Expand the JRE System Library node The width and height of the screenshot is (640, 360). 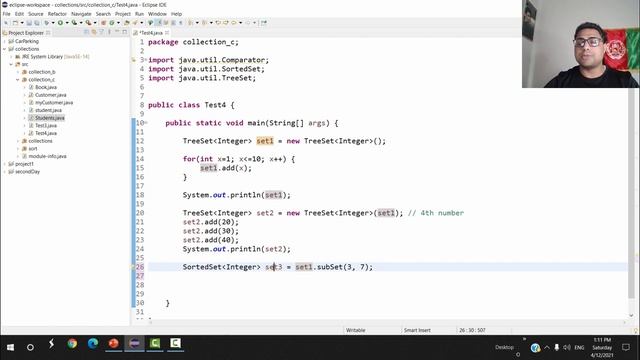click(x=11, y=57)
